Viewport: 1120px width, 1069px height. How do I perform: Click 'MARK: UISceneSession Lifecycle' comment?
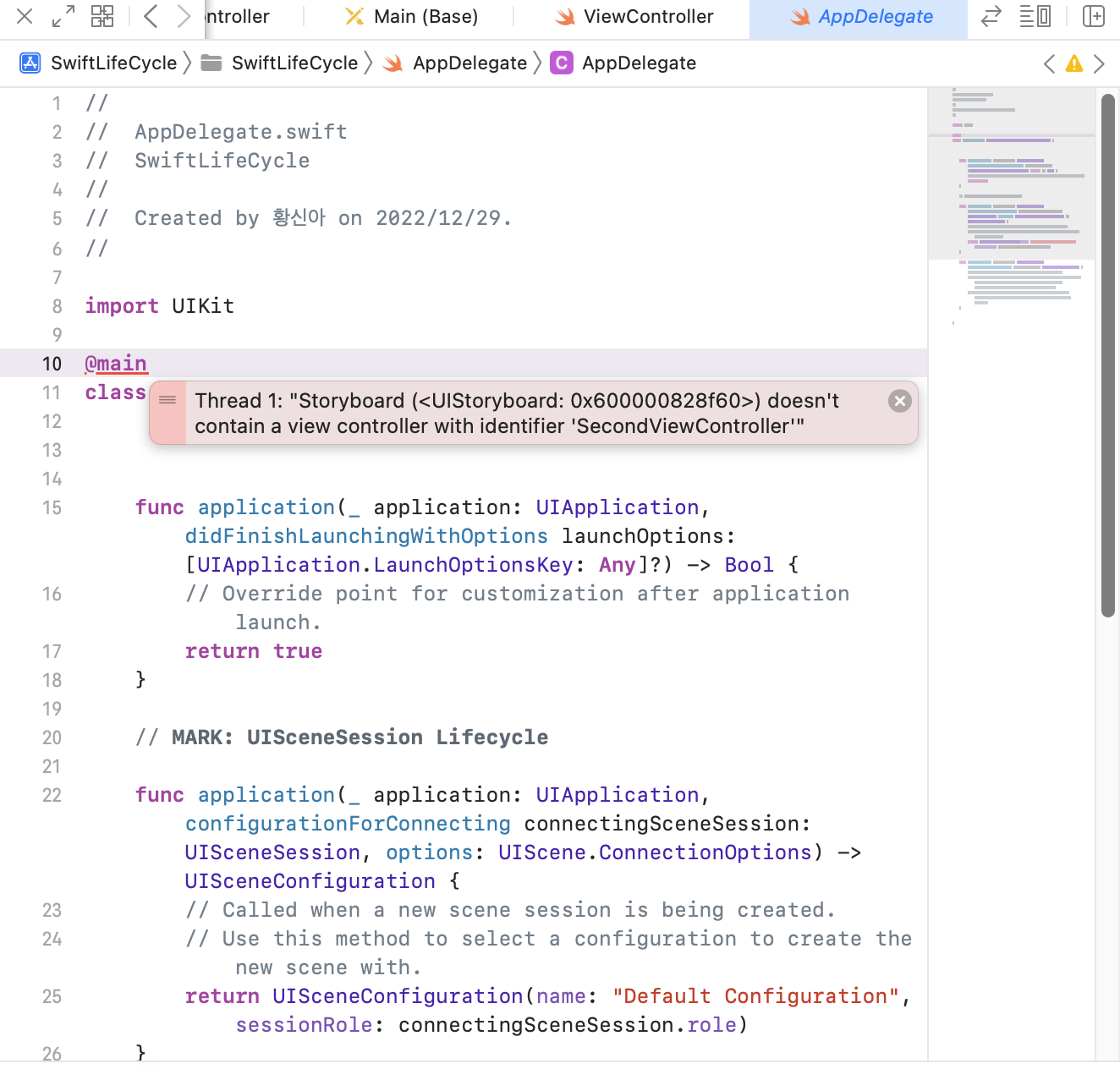pyautogui.click(x=360, y=737)
